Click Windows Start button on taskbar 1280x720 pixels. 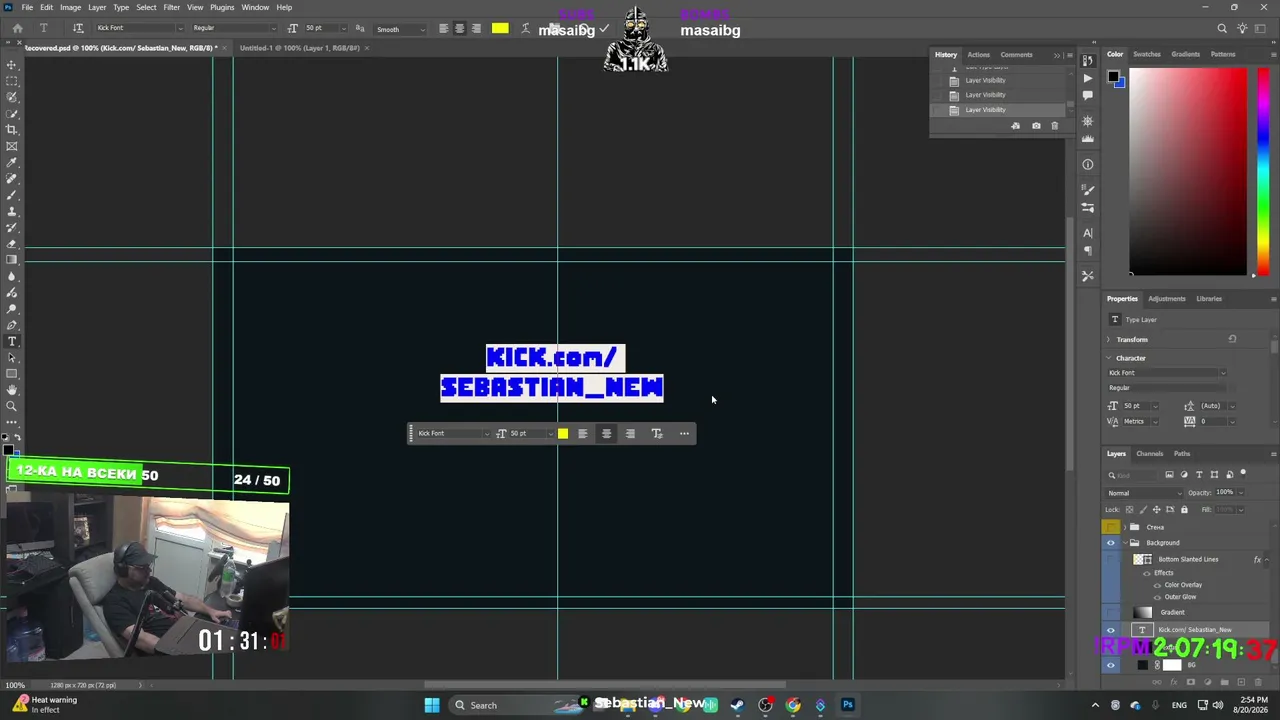point(432,705)
